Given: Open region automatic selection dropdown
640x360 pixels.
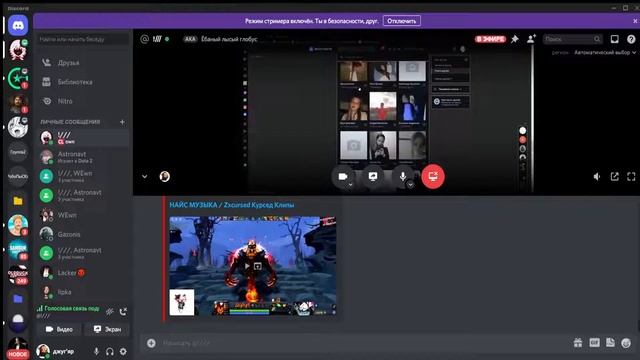Looking at the screenshot, I should [605, 52].
